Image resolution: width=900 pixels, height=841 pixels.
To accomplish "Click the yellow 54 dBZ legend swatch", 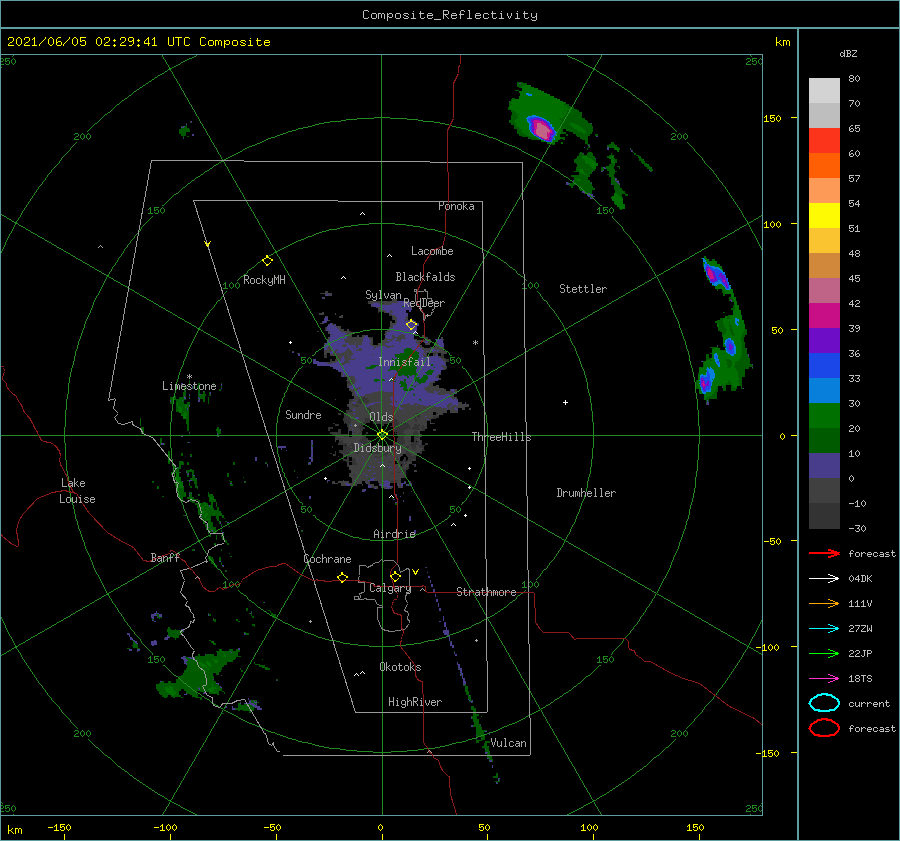I will click(x=824, y=215).
